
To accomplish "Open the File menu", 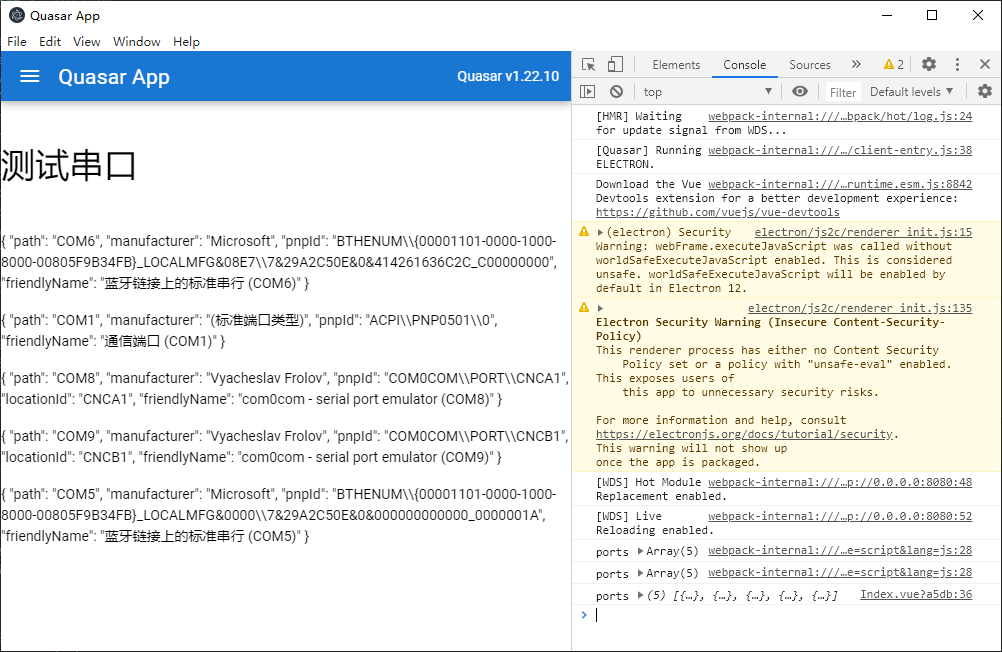I will pyautogui.click(x=17, y=42).
